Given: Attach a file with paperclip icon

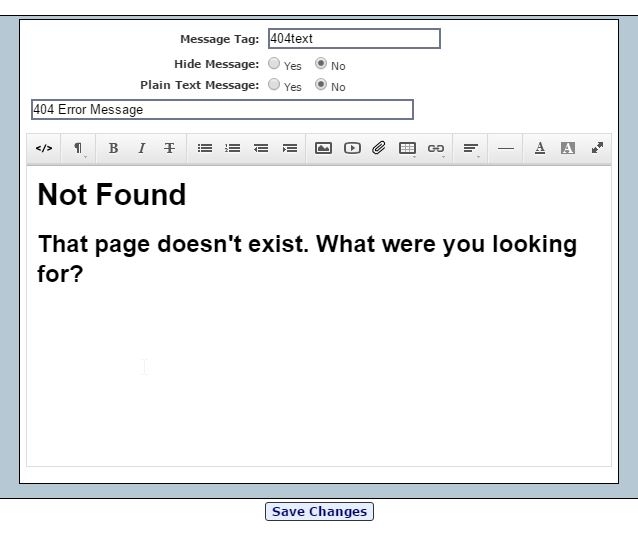Looking at the screenshot, I should 379,148.
